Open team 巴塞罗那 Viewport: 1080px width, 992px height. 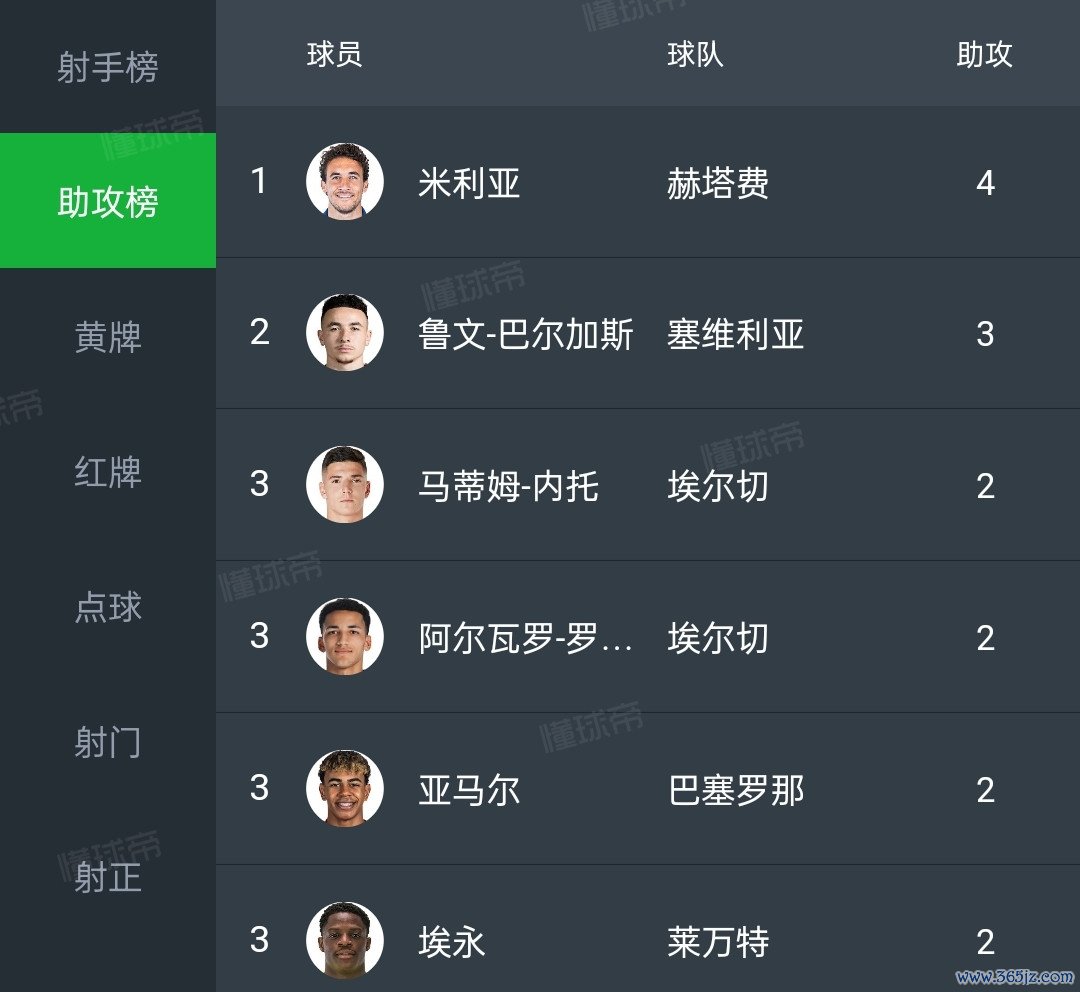point(735,790)
